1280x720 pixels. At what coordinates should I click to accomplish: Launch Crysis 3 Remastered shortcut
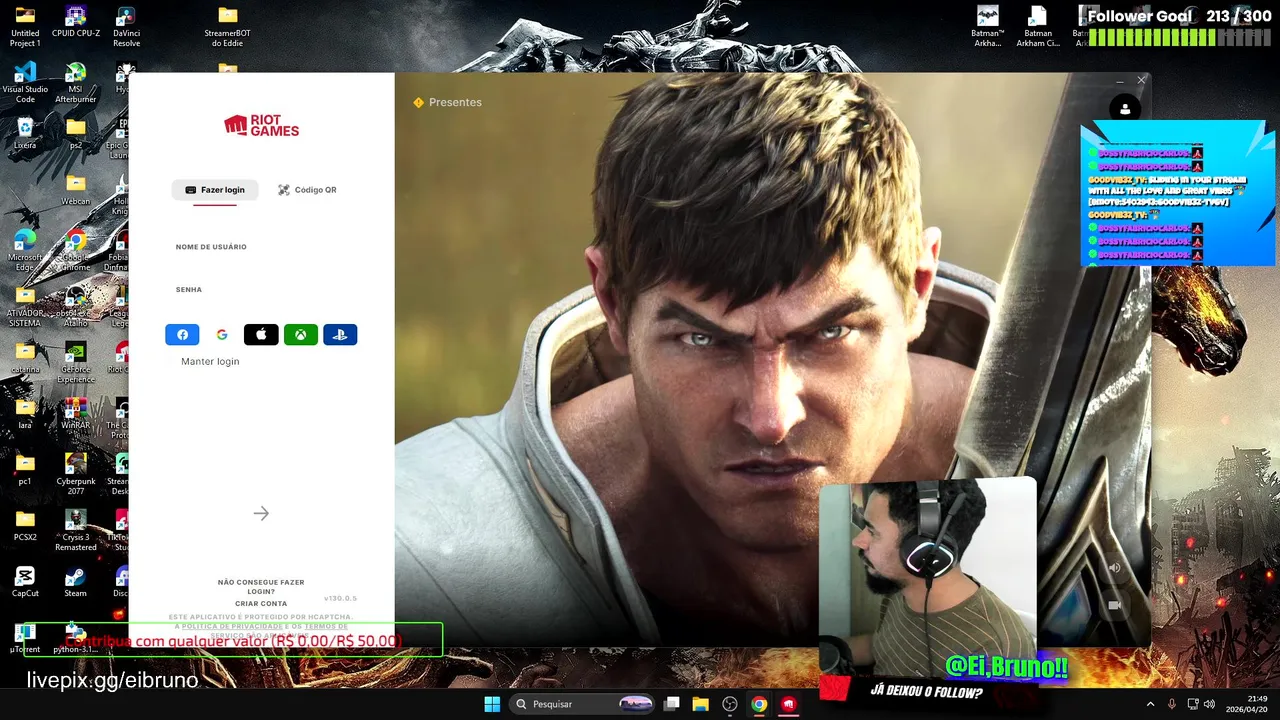click(76, 531)
